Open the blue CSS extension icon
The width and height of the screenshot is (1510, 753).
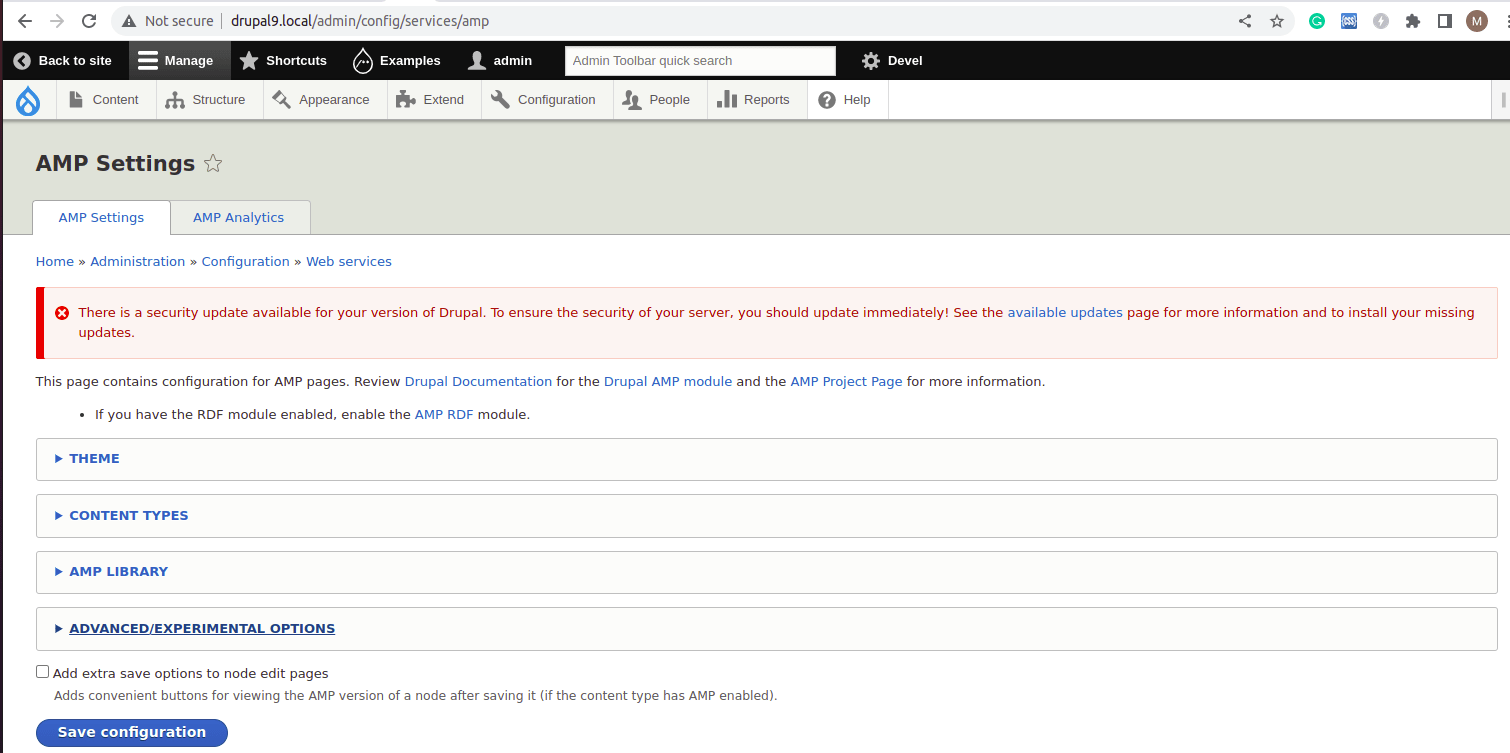coord(1349,21)
